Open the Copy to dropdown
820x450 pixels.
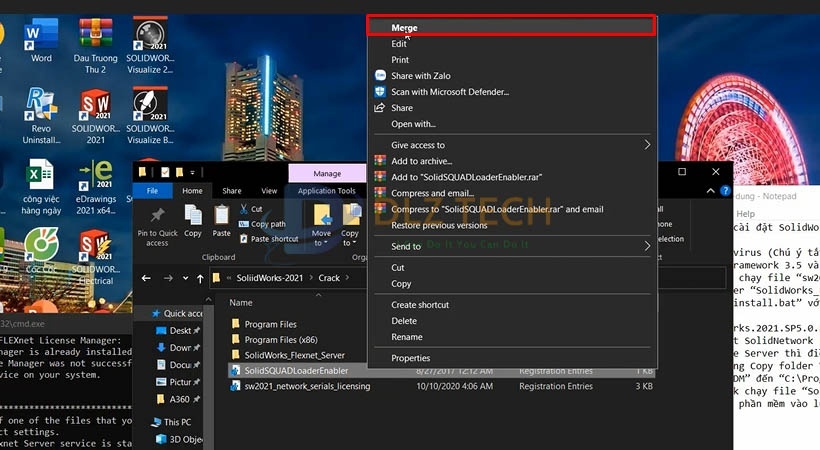[350, 225]
